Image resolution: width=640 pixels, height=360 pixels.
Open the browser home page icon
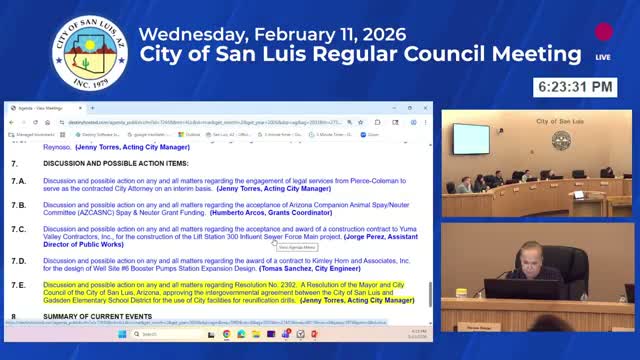point(47,122)
